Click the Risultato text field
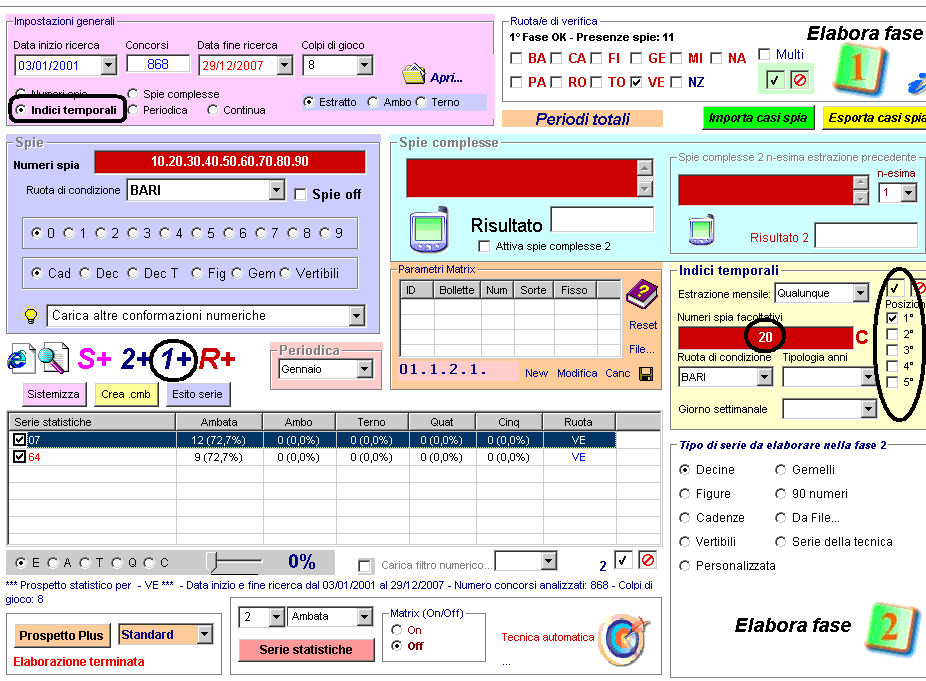Image resolution: width=926 pixels, height=681 pixels. click(x=602, y=219)
